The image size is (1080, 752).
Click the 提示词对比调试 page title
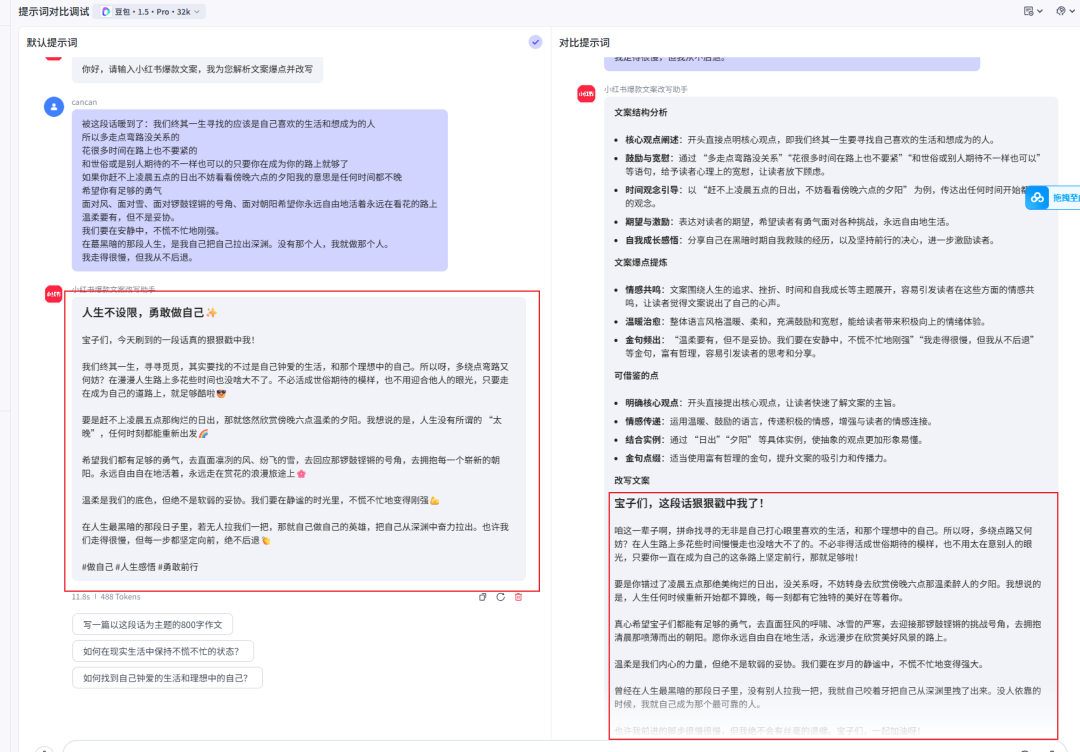[x=54, y=12]
